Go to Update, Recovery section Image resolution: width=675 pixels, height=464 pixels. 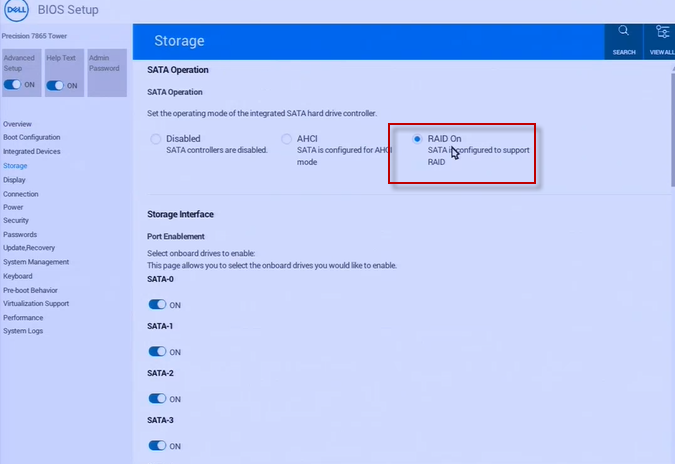29,248
